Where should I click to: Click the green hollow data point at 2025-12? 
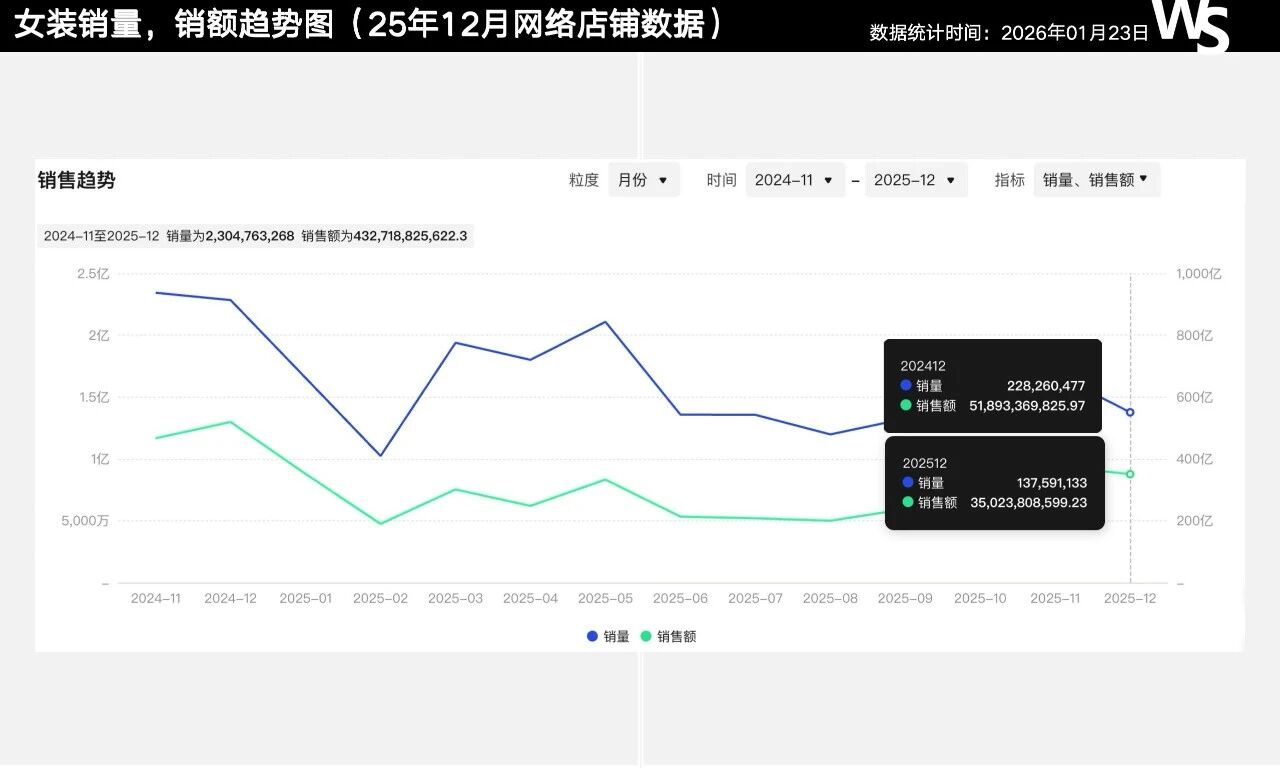click(x=1130, y=474)
